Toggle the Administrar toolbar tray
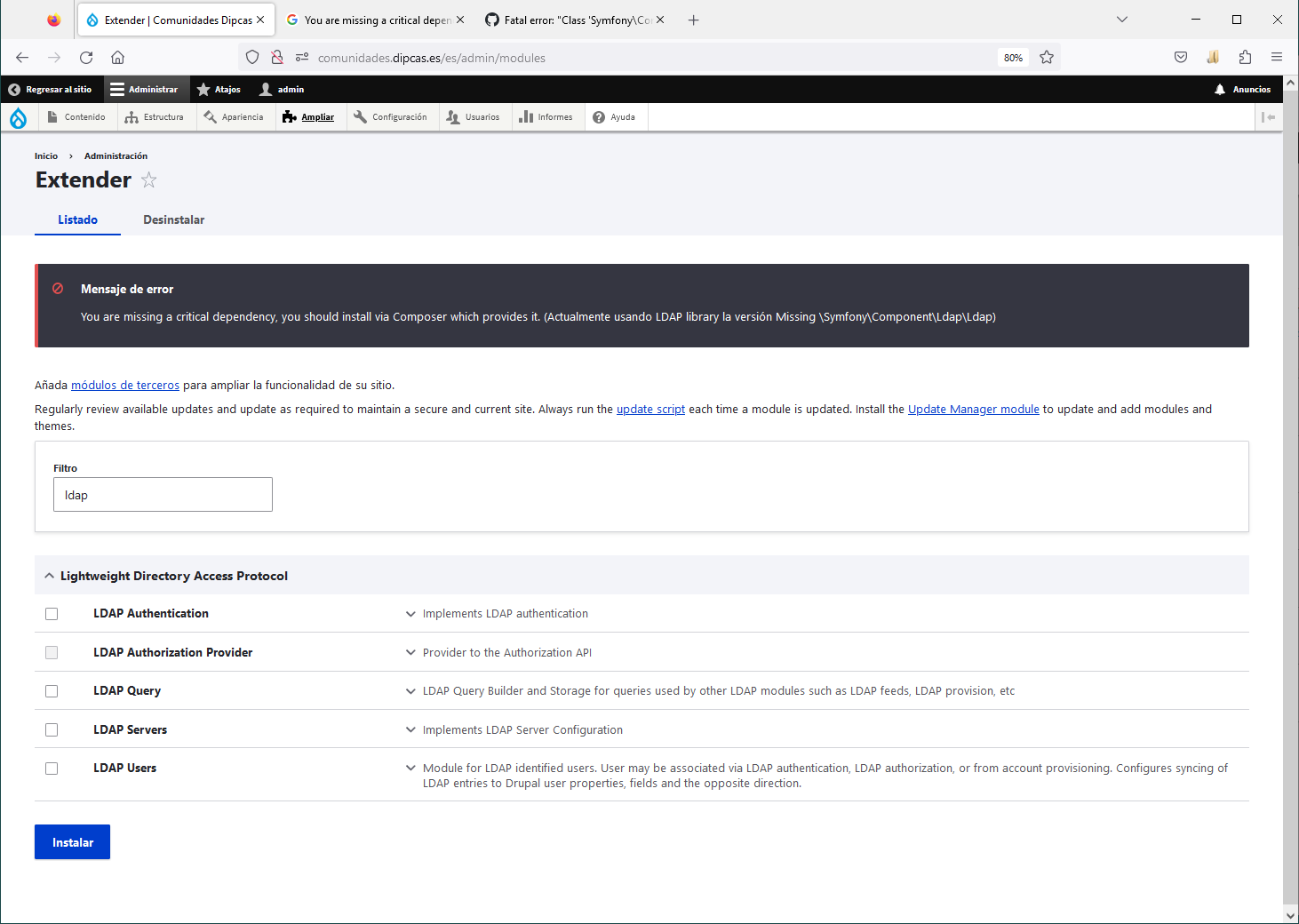Viewport: 1299px width, 924px height. tap(145, 90)
